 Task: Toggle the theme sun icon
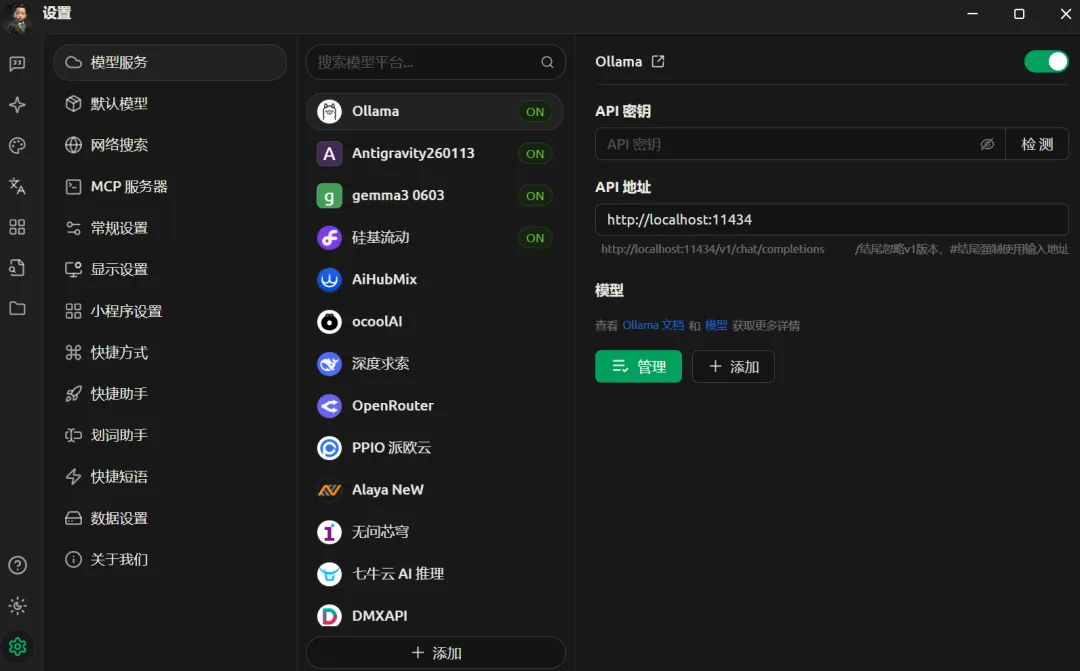(17, 606)
